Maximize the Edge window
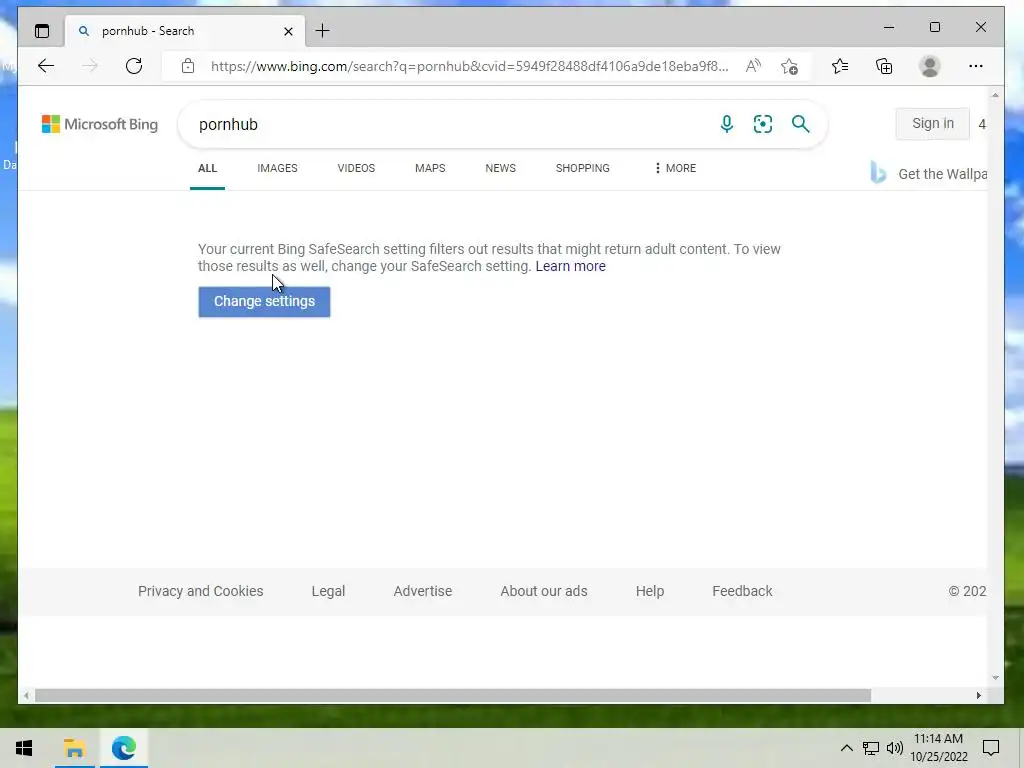The height and width of the screenshot is (768, 1024). [x=935, y=27]
